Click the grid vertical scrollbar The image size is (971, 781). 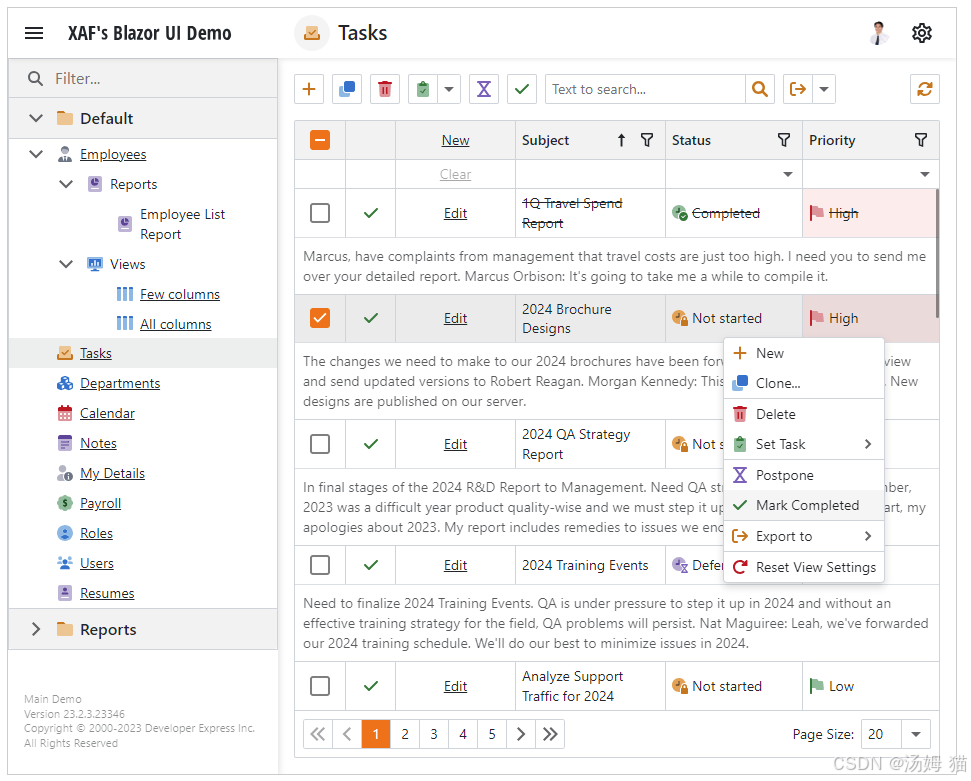pyautogui.click(x=937, y=253)
